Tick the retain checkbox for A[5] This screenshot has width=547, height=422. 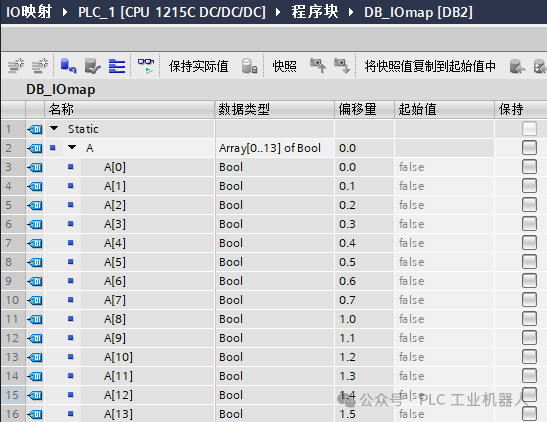[x=529, y=262]
